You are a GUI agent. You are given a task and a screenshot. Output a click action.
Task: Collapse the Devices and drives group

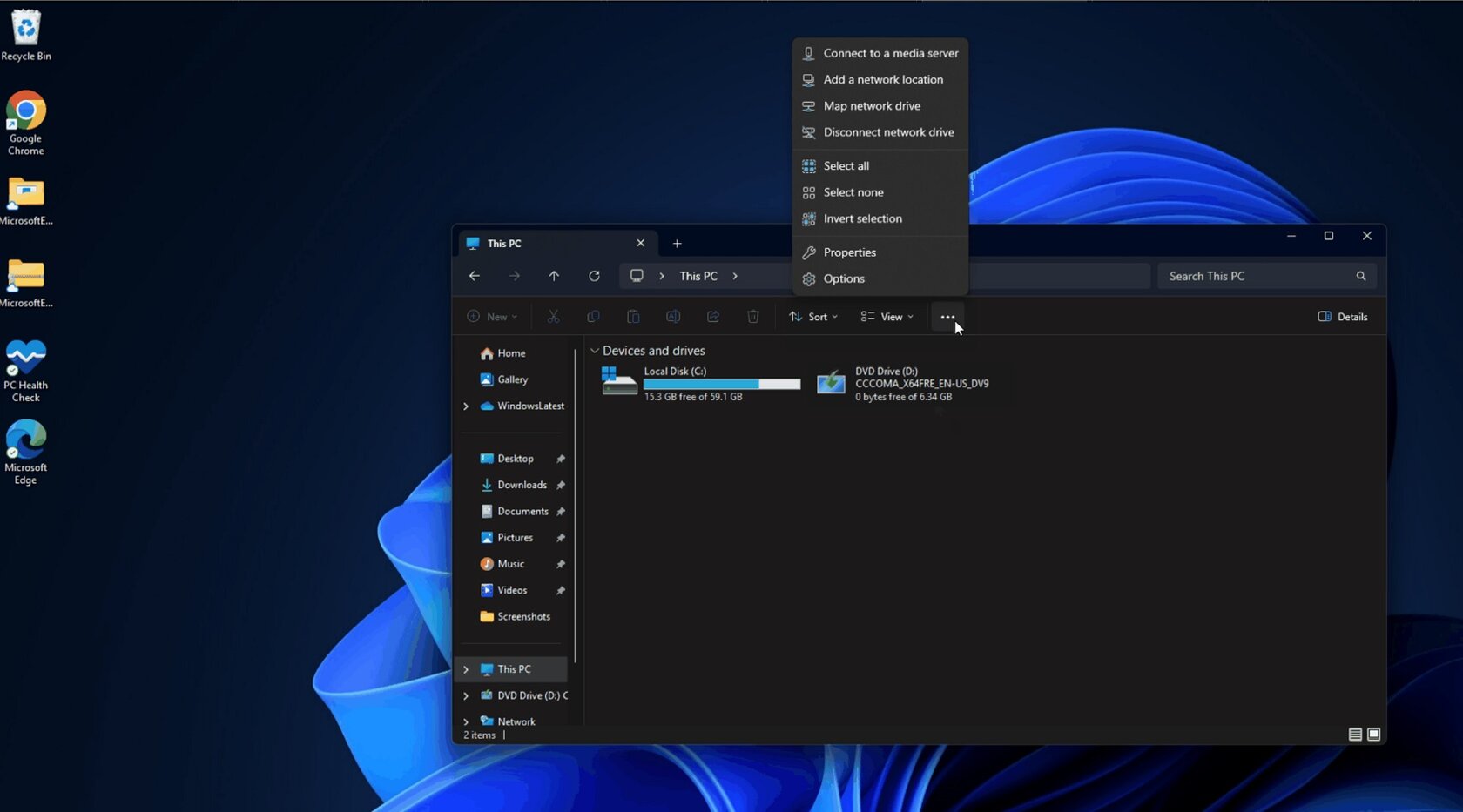click(x=595, y=351)
